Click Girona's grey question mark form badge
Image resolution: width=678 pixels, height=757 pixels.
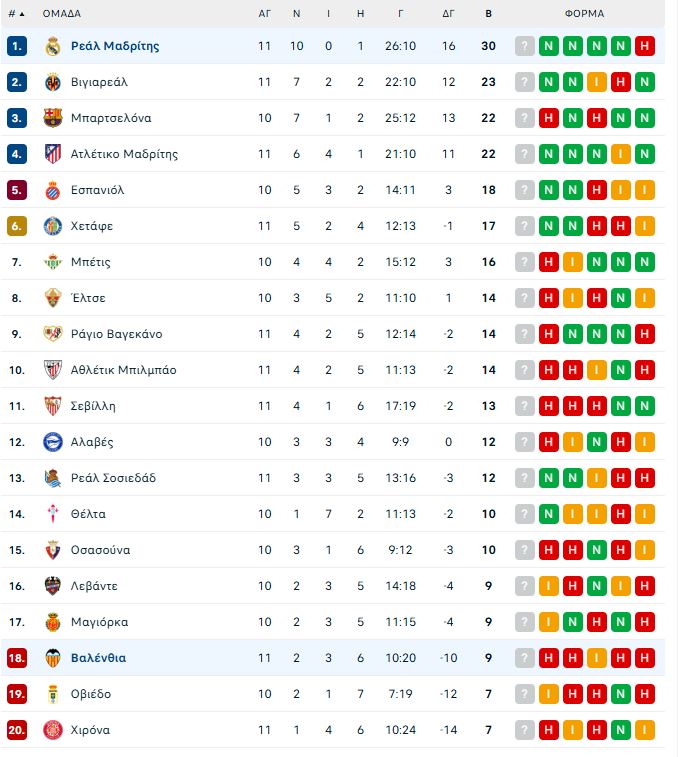[x=525, y=730]
